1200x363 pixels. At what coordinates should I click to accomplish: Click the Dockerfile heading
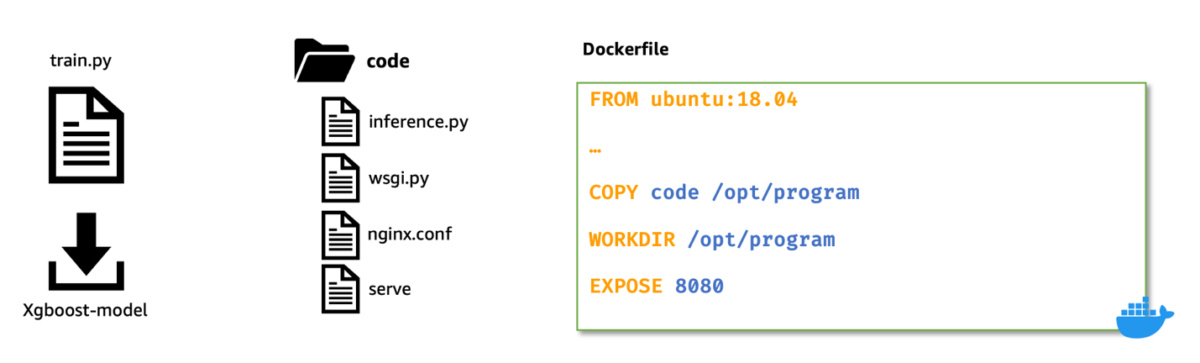[625, 50]
